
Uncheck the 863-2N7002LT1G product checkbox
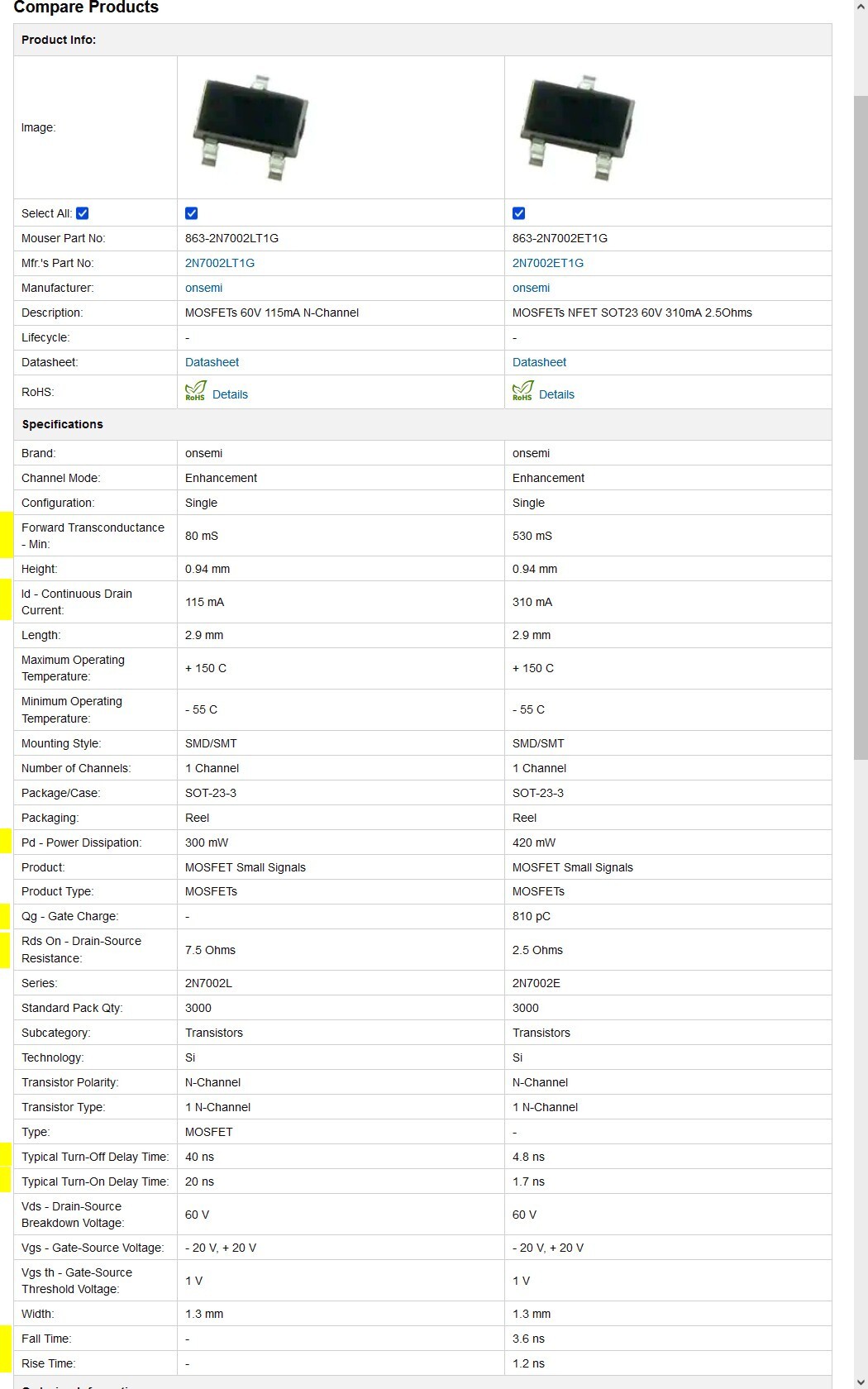192,213
